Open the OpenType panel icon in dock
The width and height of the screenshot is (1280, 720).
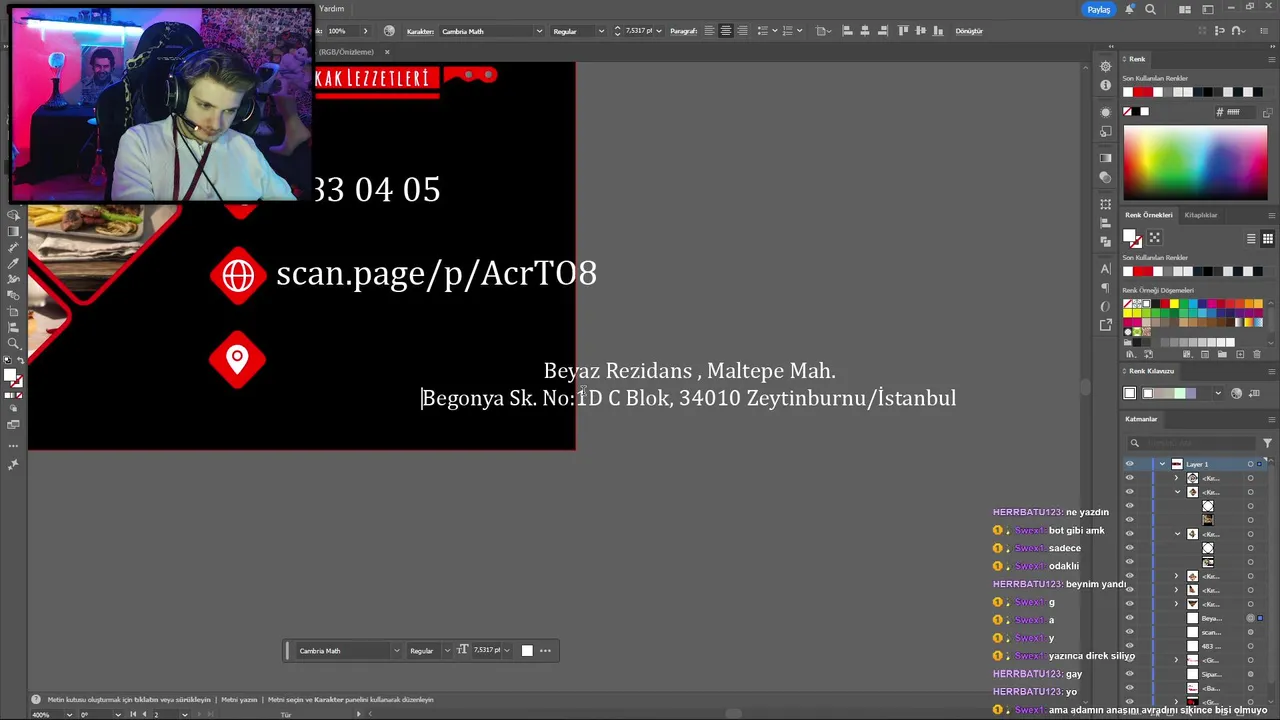pyautogui.click(x=1105, y=306)
